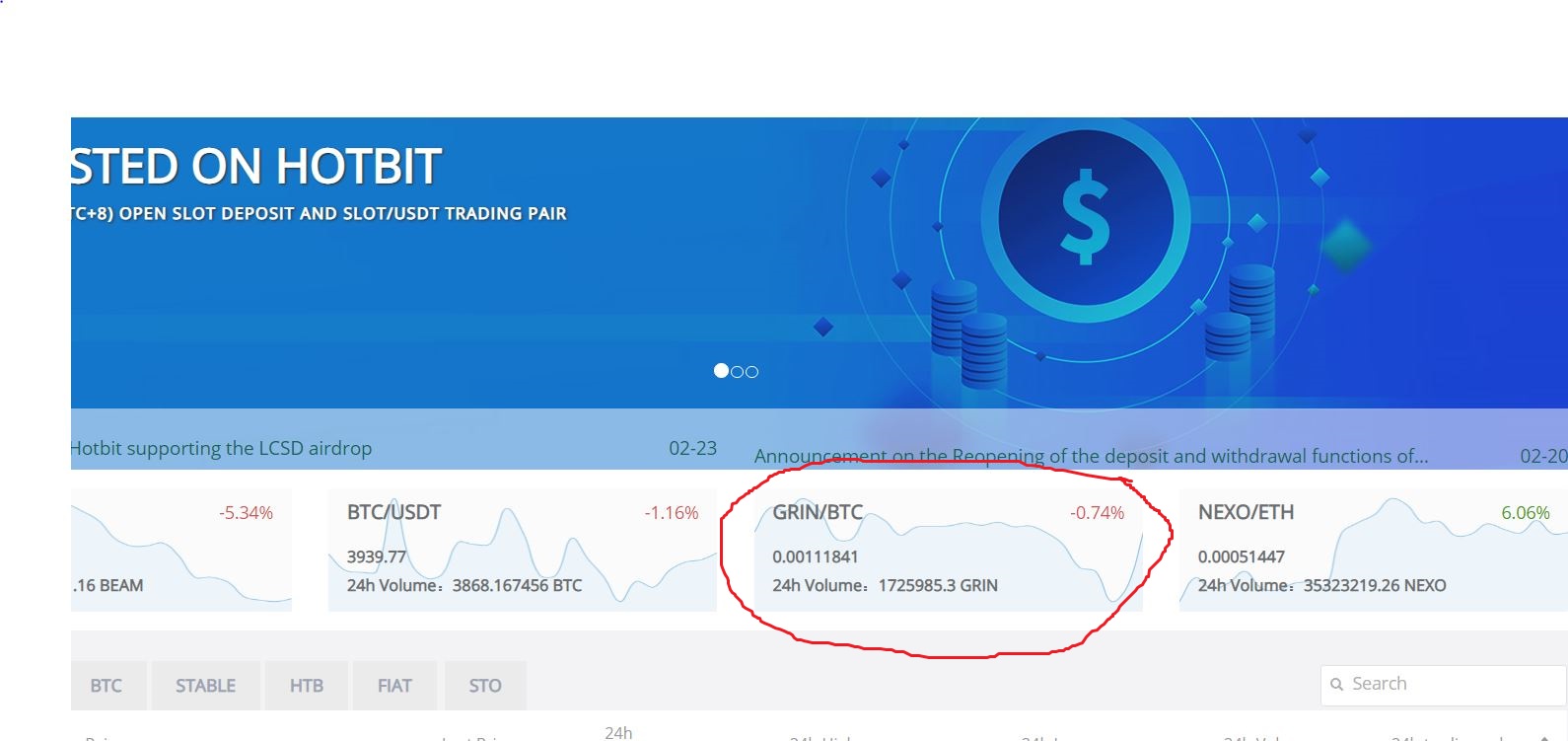This screenshot has height=741, width=1568.
Task: Click the 24h Volume 35323219.26 NEXO text
Action: tap(1322, 586)
